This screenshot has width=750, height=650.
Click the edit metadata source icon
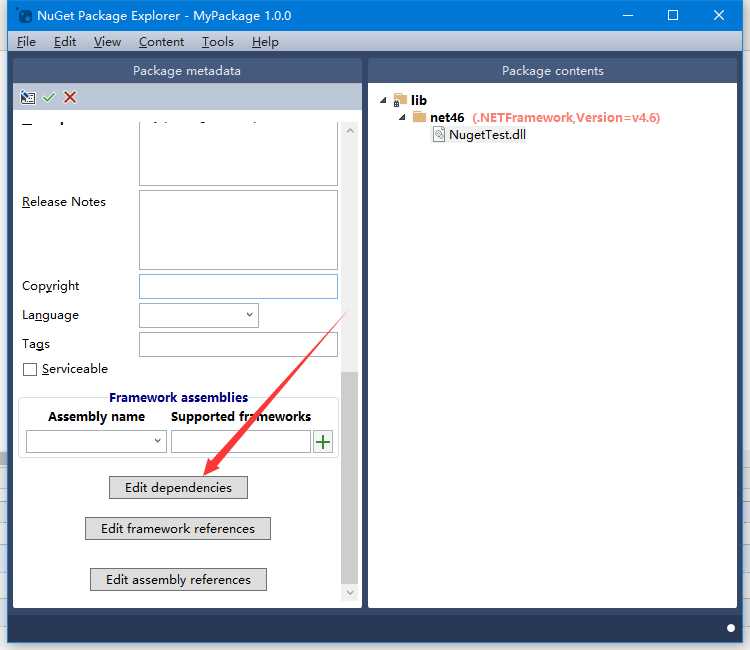pos(28,98)
